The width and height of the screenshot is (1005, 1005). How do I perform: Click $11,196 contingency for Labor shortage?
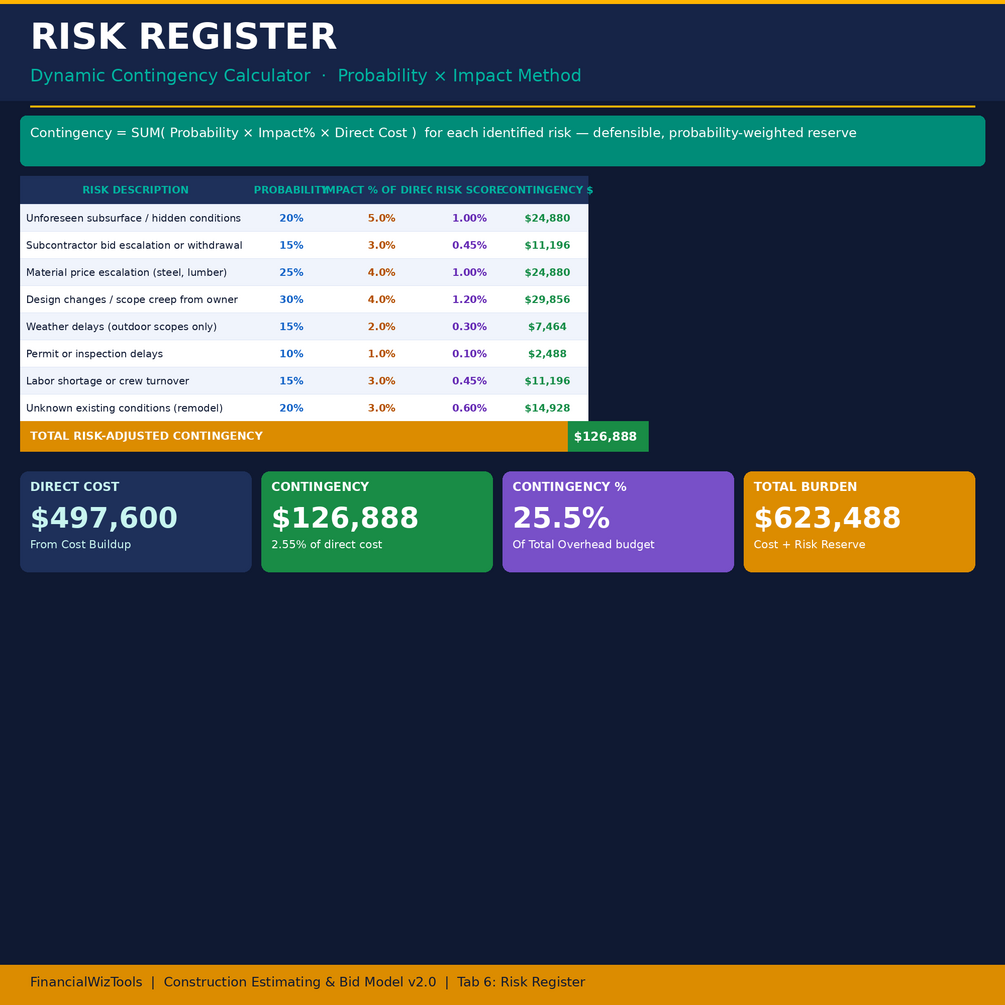pyautogui.click(x=547, y=381)
